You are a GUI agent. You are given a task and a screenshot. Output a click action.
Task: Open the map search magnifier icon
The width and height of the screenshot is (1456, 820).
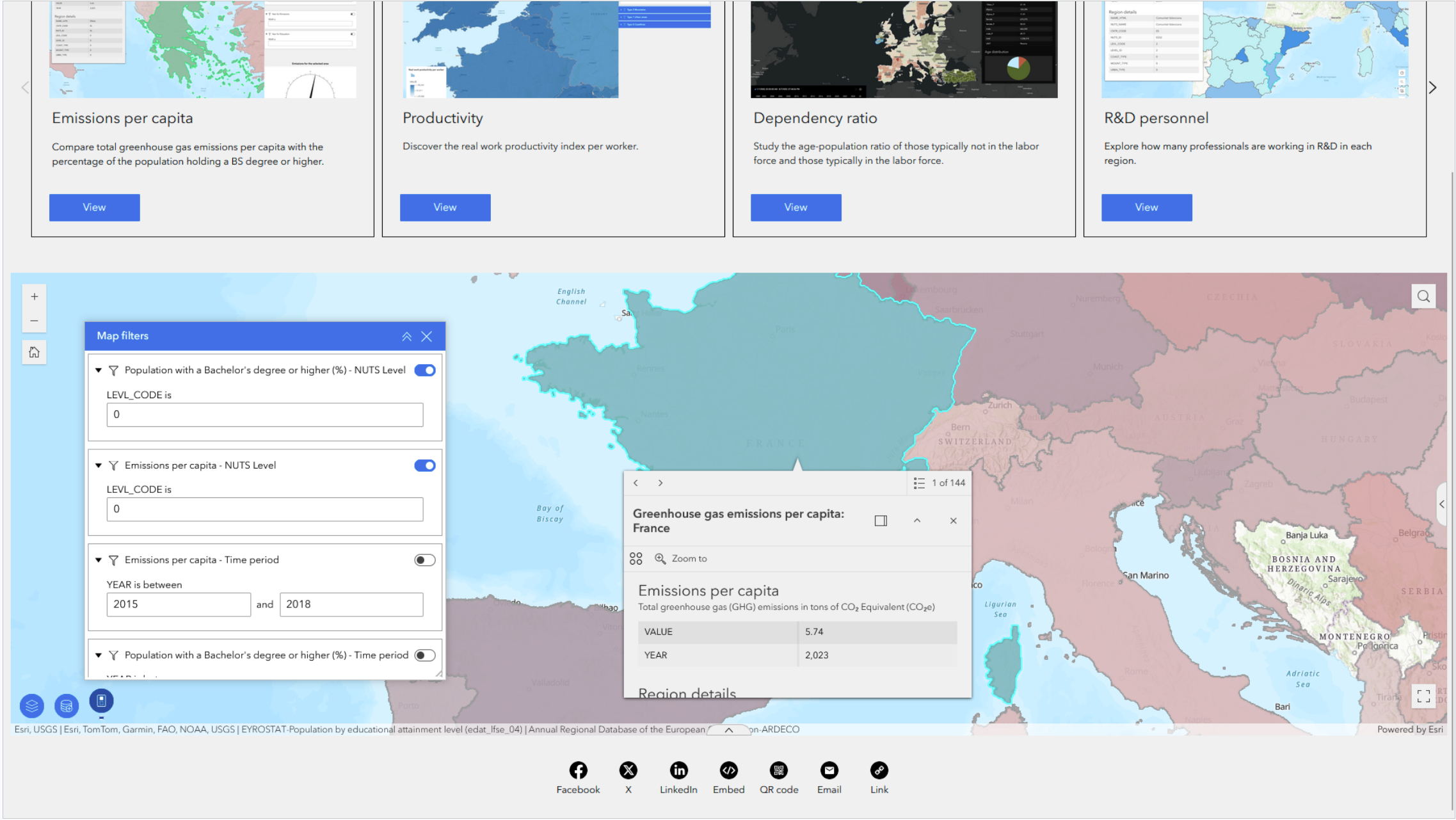tap(1423, 296)
